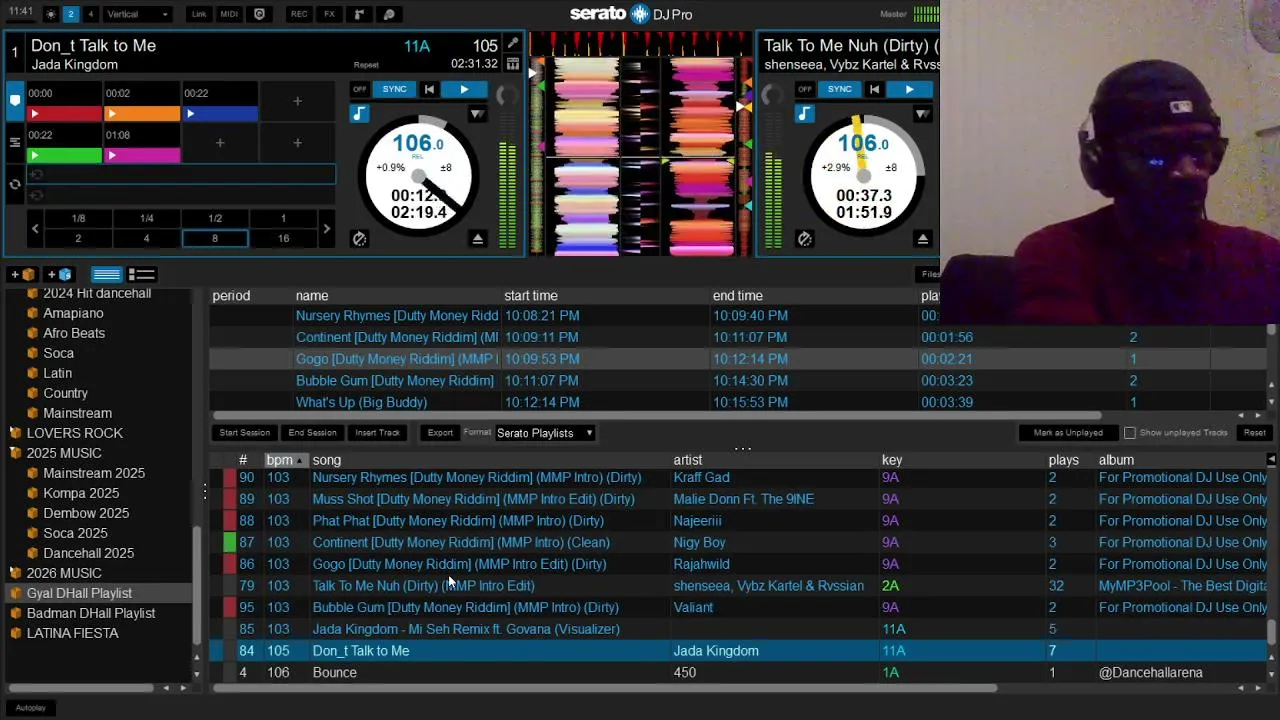Toggle day mode with the sun icon
1280x720 pixels.
[x=51, y=14]
